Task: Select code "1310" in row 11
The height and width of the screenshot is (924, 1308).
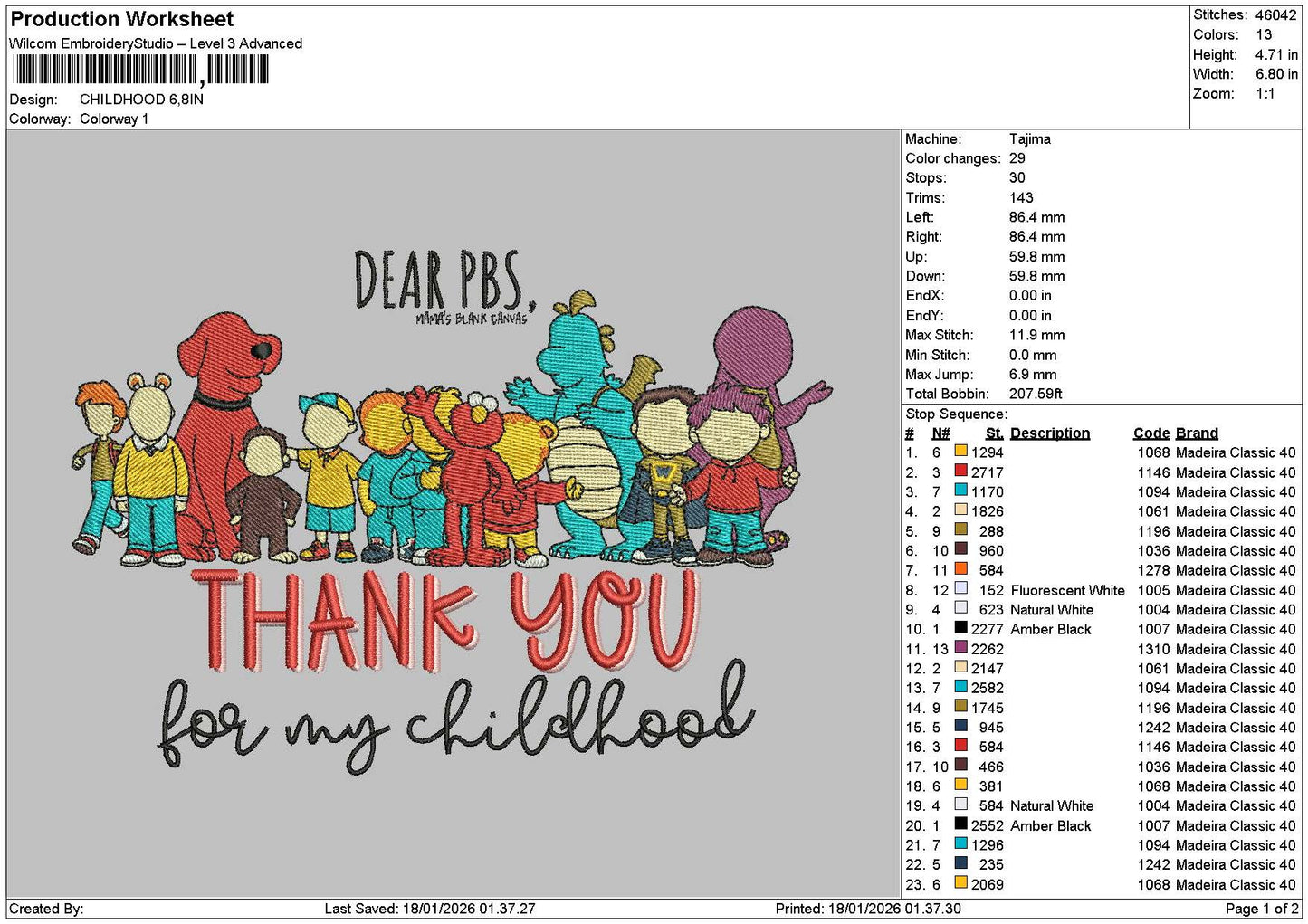Action: pos(1153,649)
